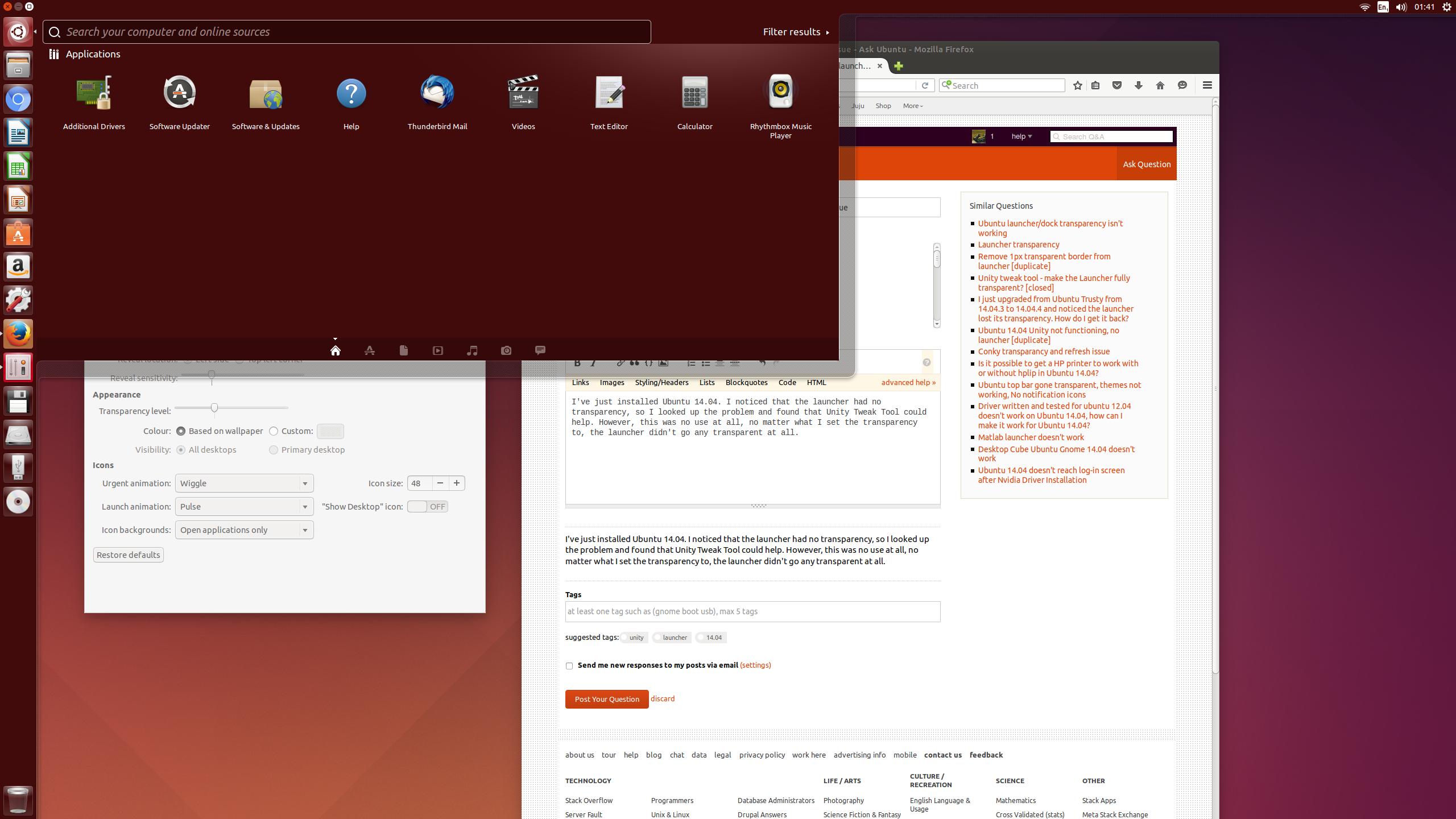Switch to the Applications lens
1456x819 pixels.
coord(370,350)
